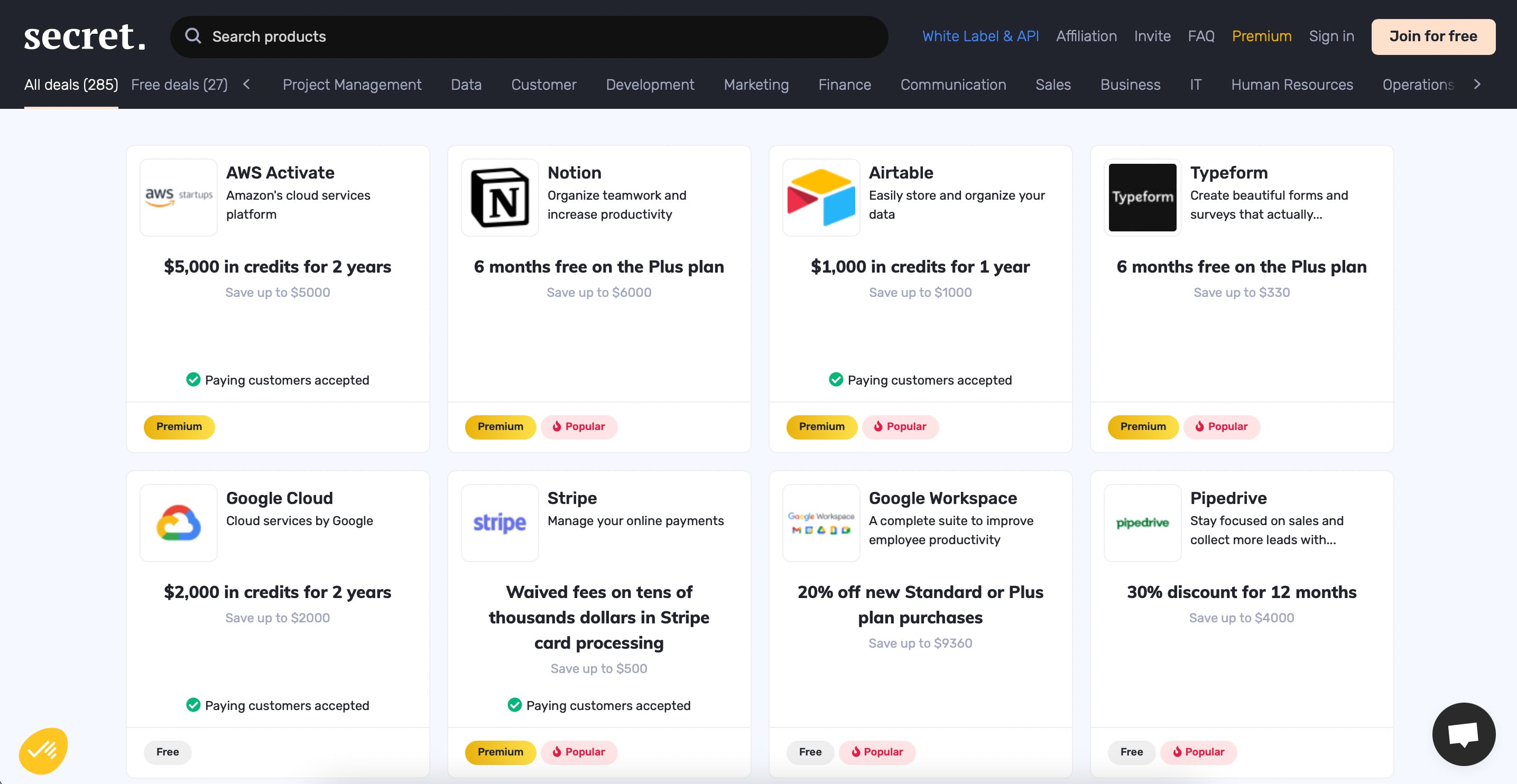Click "Save up to $9360" text
Image resolution: width=1517 pixels, height=784 pixels.
click(920, 643)
